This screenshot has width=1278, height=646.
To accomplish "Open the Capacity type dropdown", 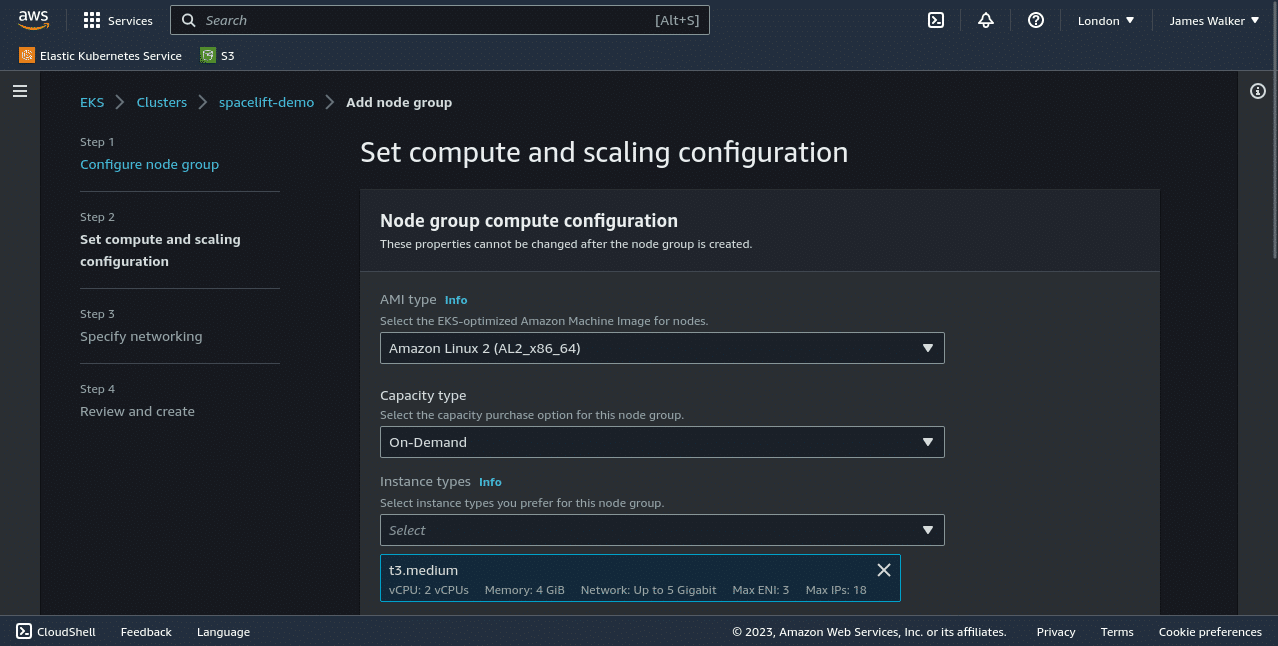I will coord(662,442).
